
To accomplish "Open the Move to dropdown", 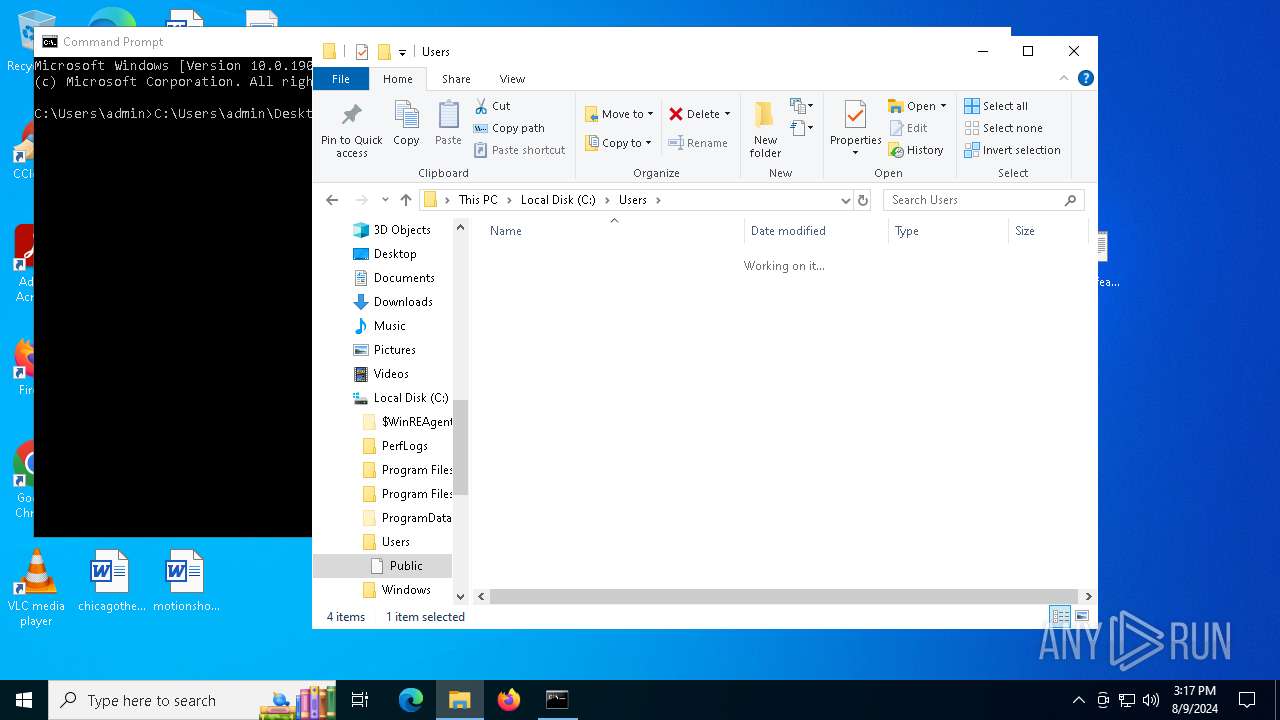I will pos(619,114).
